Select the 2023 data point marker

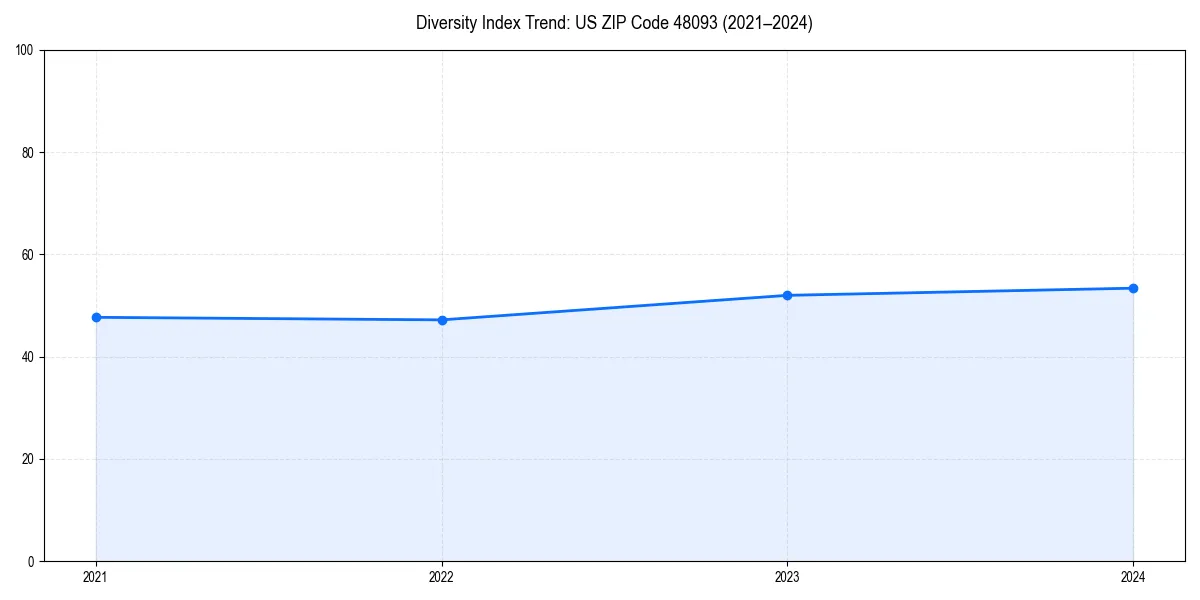click(788, 295)
